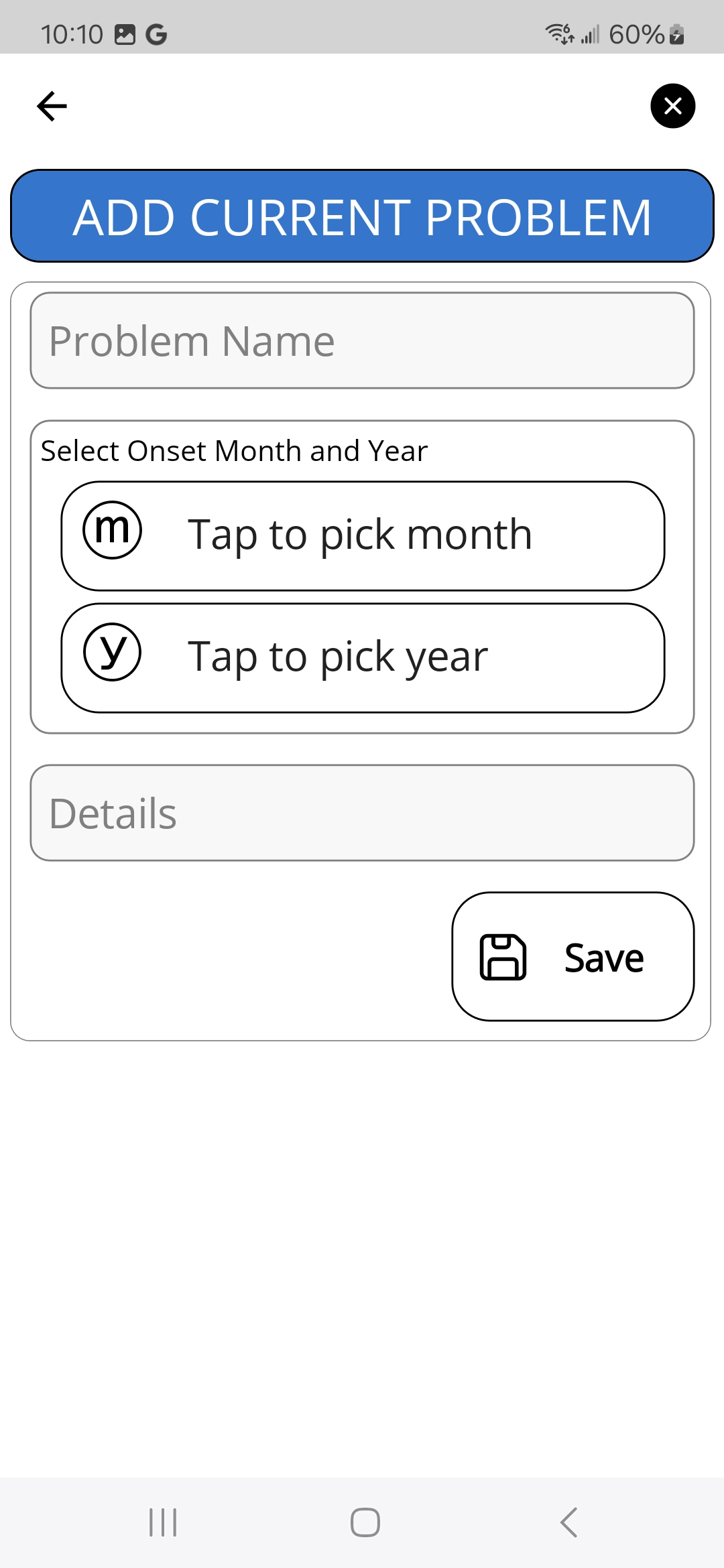Close the form with the X button

(x=672, y=106)
